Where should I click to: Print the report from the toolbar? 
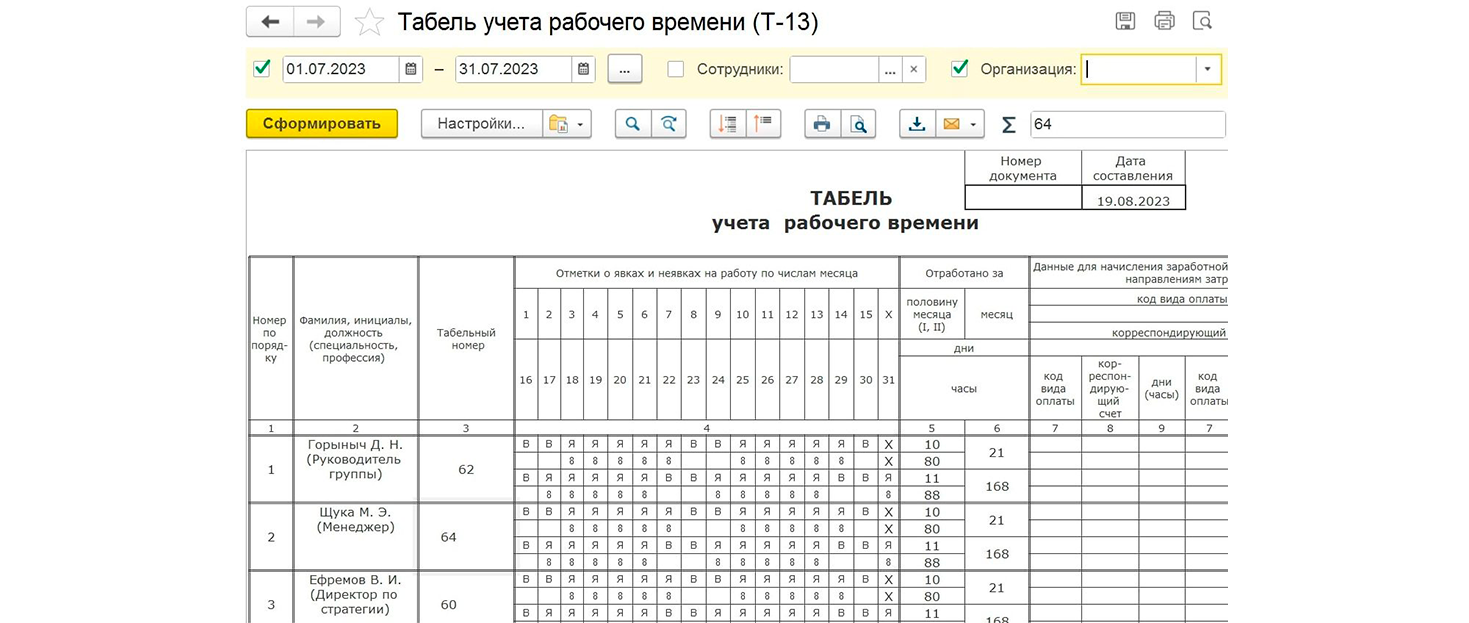[822, 124]
